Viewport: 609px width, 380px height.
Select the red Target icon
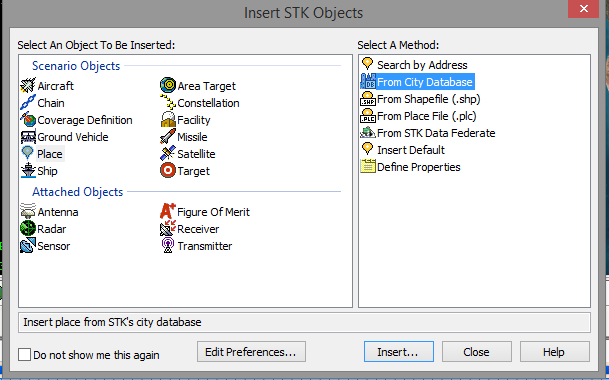(x=168, y=171)
